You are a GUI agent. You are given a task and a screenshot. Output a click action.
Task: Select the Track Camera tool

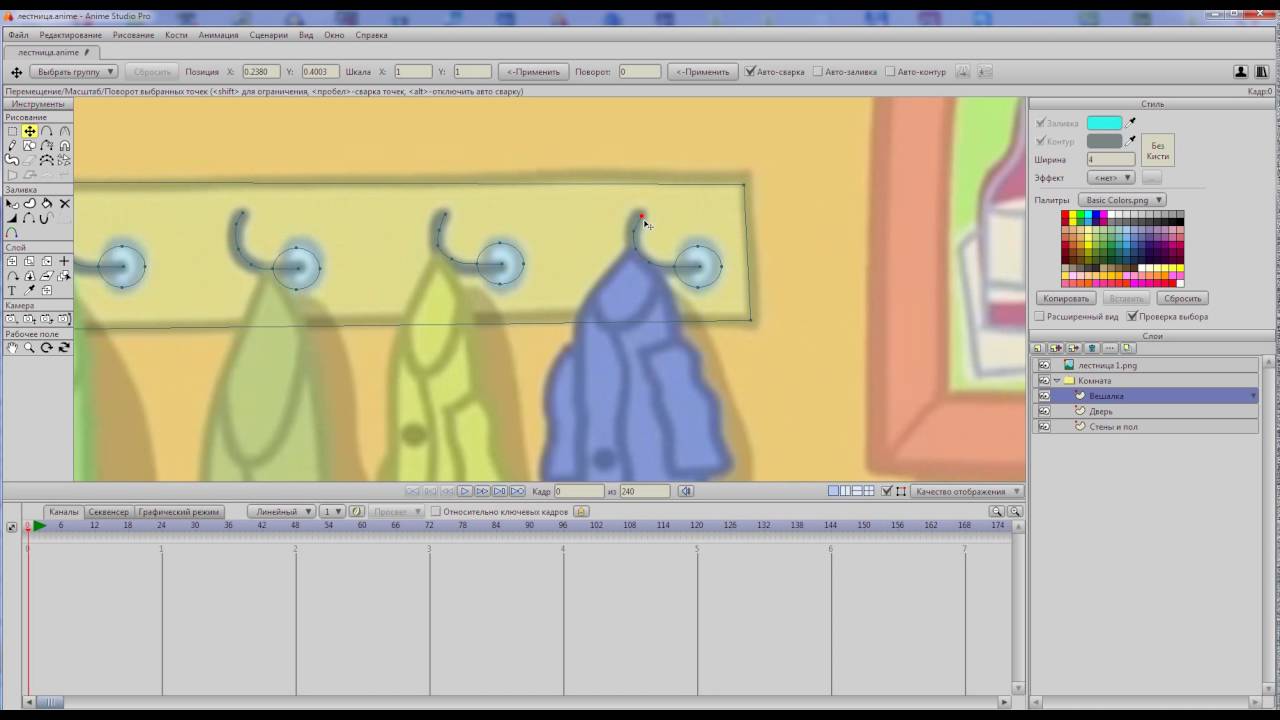click(x=12, y=319)
